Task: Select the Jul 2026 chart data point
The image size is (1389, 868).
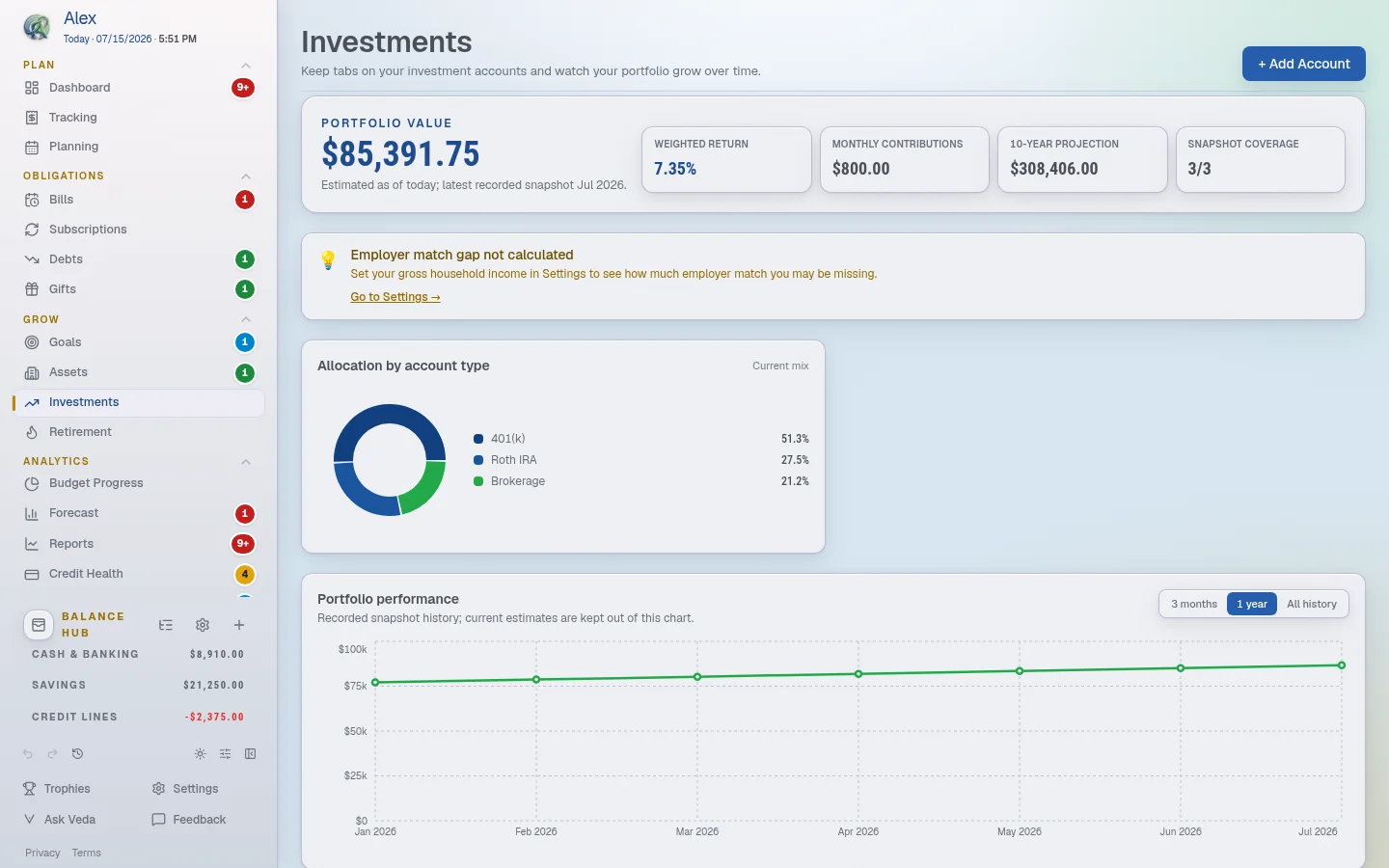Action: (x=1342, y=665)
